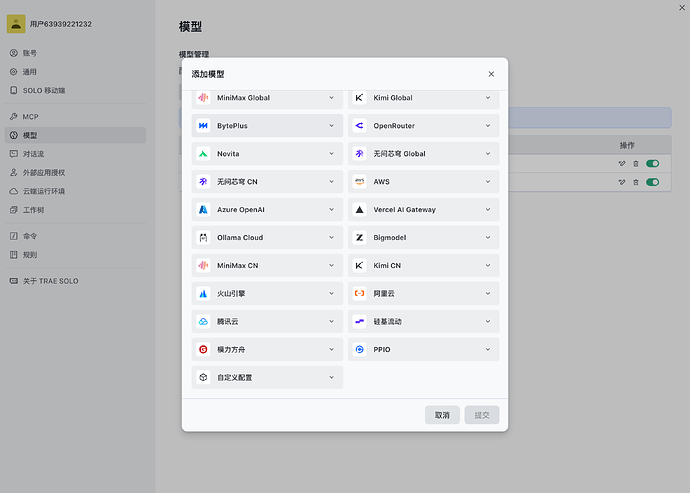690x493 pixels.
Task: Open SOLO 移动端 in sidebar
Action: coord(75,91)
